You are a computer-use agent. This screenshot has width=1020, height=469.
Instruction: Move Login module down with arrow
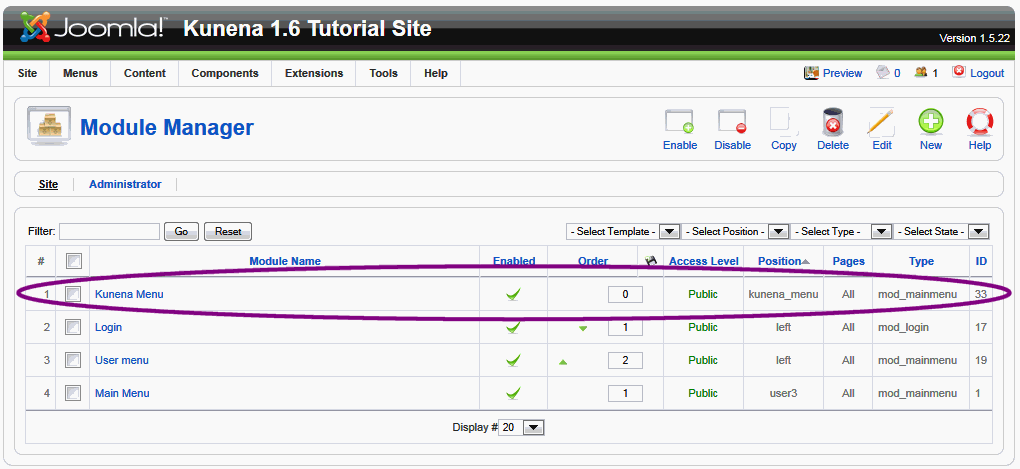[583, 328]
